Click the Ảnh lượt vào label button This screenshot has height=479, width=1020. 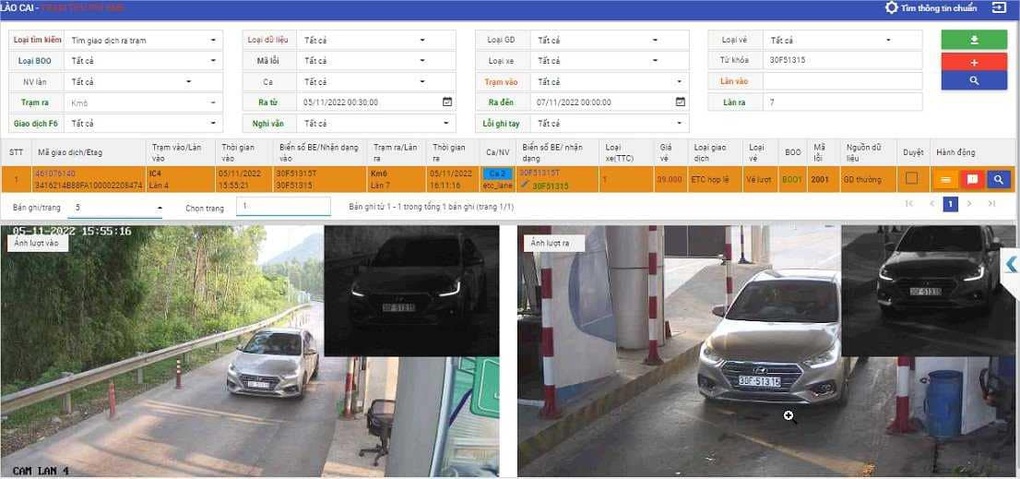click(39, 243)
